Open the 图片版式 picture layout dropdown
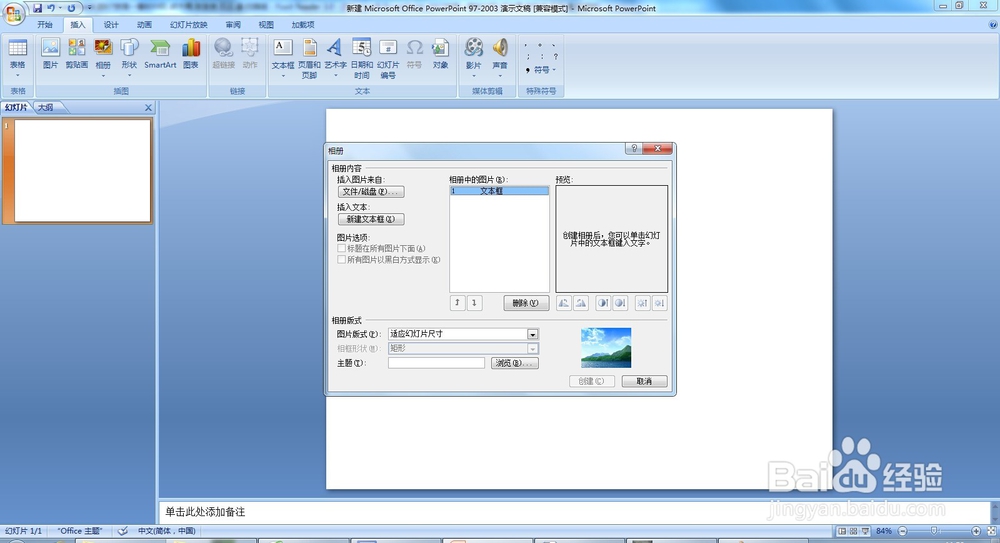This screenshot has height=543, width=1000. click(533, 334)
